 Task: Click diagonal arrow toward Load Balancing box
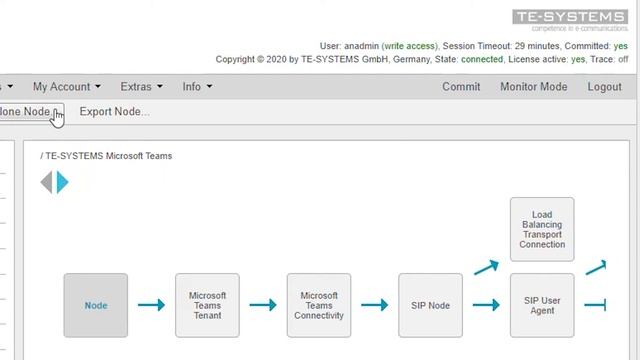coord(486,267)
